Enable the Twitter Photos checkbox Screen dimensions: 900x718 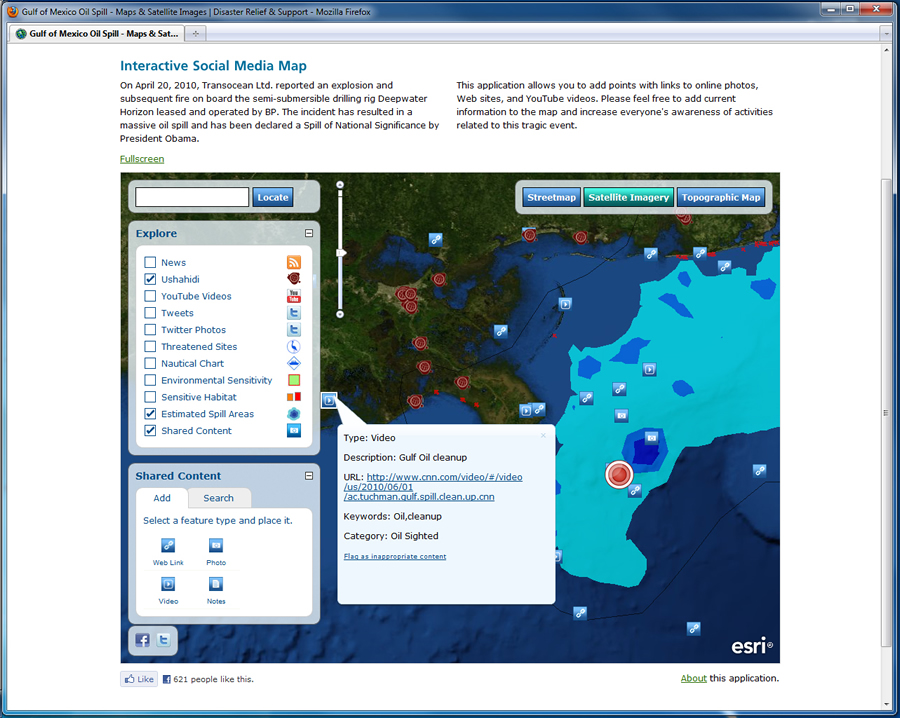tap(150, 329)
